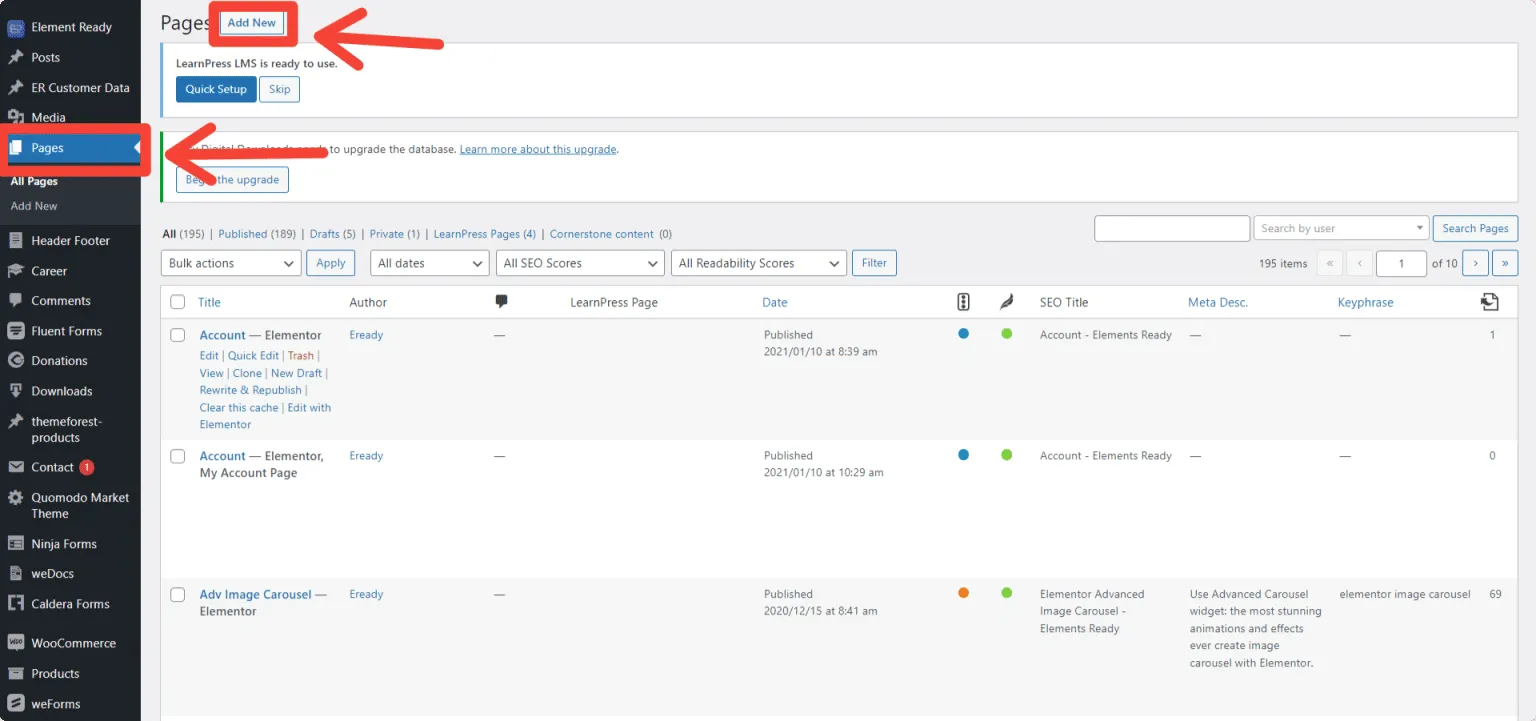1536x721 pixels.
Task: Check the Account — Elementor page row
Action: coord(177,335)
